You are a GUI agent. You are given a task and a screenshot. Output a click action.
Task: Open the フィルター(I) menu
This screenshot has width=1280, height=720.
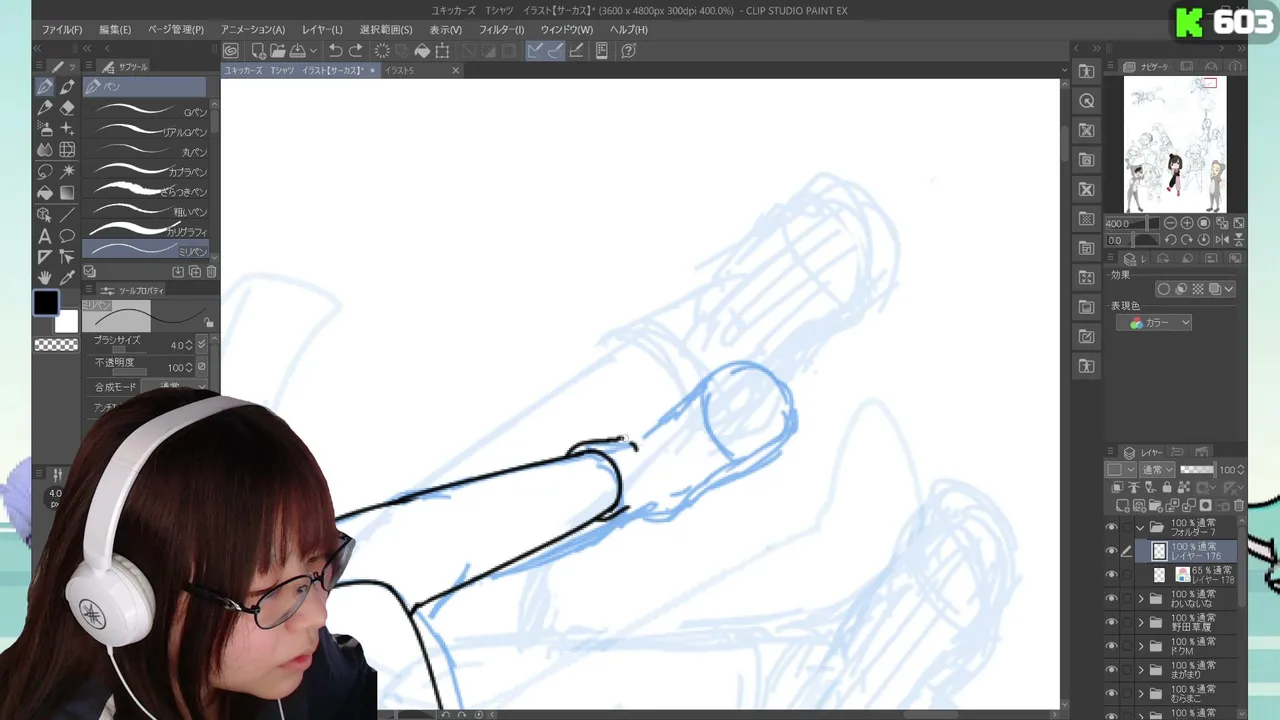pos(501,30)
